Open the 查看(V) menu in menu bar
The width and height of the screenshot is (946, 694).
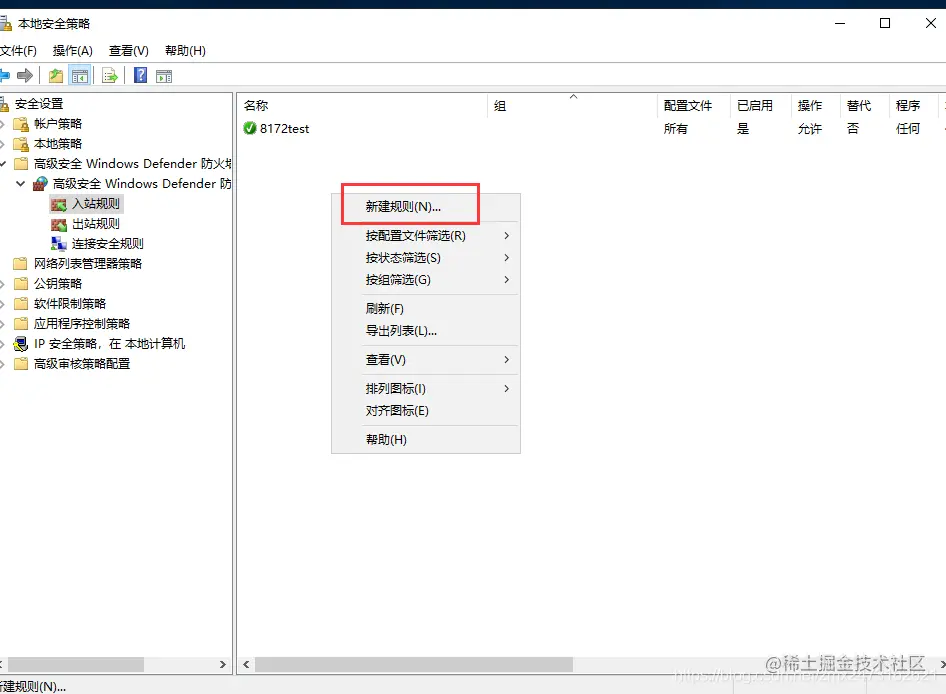[x=129, y=51]
